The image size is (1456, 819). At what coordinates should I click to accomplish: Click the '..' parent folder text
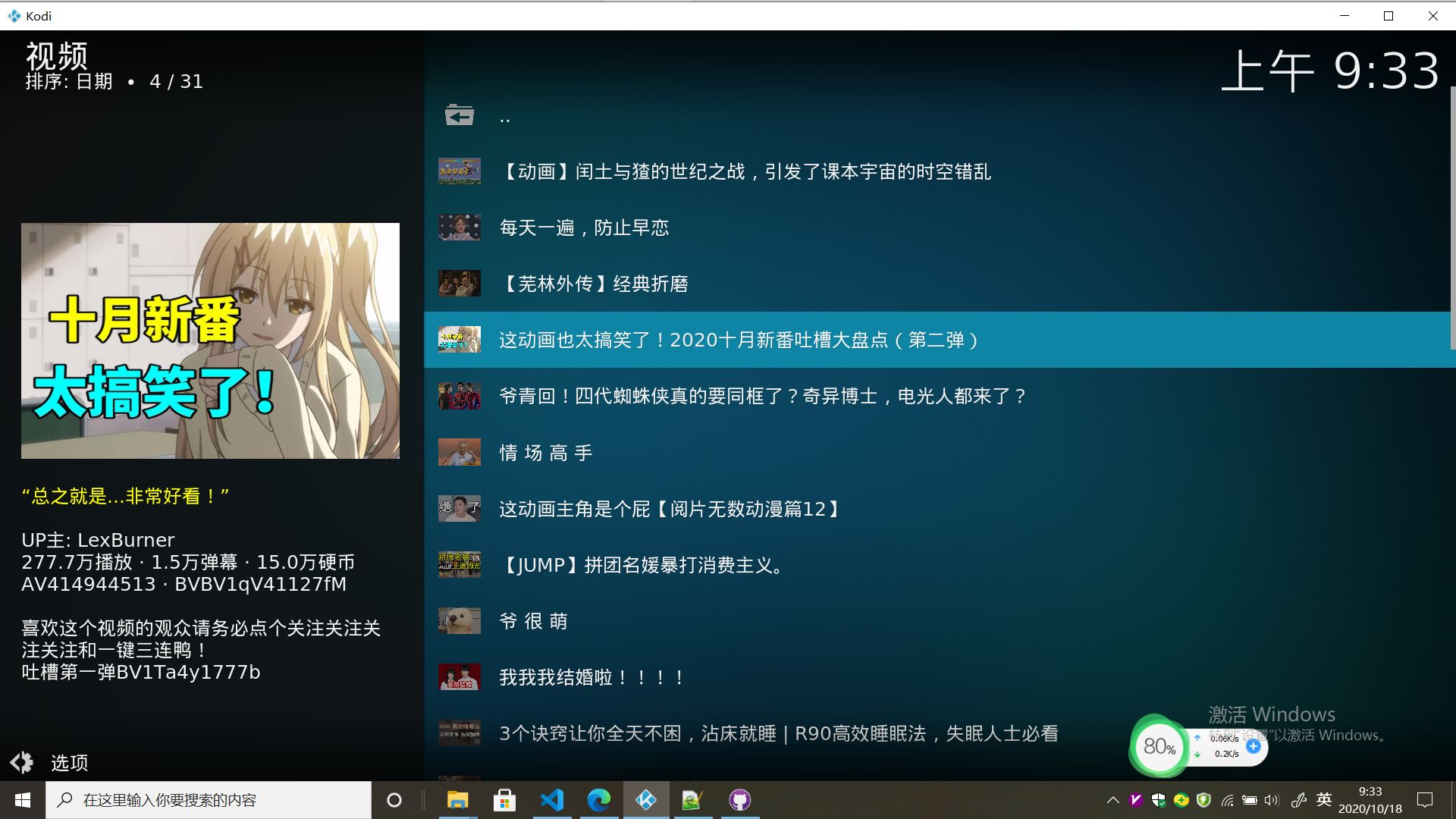click(505, 118)
